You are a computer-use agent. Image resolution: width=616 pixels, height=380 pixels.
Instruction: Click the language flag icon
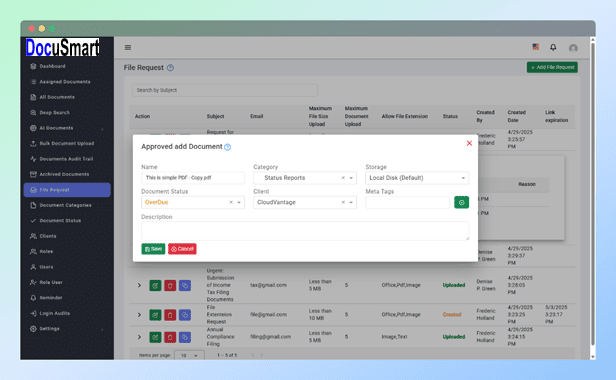[535, 47]
